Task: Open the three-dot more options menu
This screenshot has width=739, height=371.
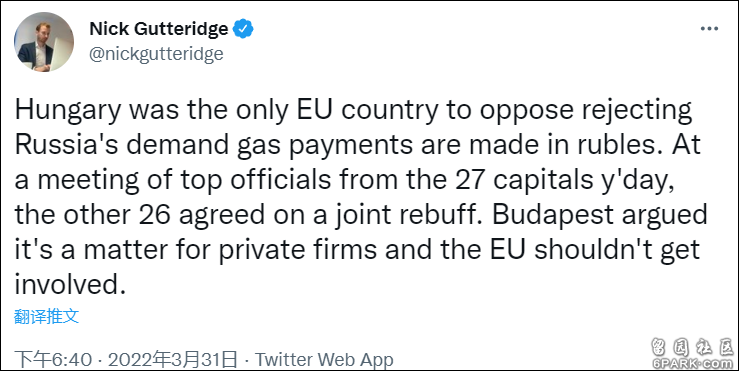Action: pos(709,29)
